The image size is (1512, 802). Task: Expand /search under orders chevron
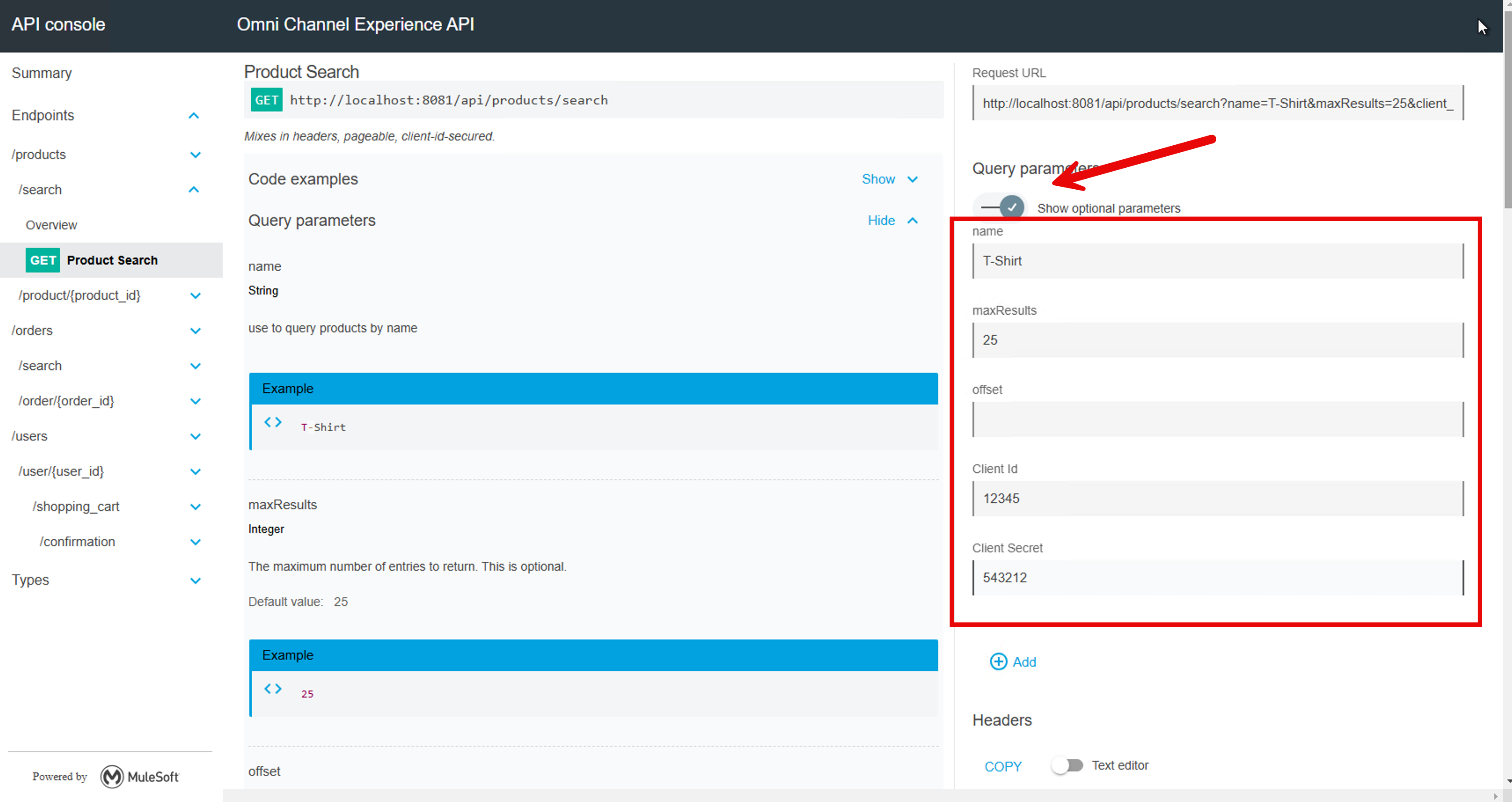coord(195,366)
